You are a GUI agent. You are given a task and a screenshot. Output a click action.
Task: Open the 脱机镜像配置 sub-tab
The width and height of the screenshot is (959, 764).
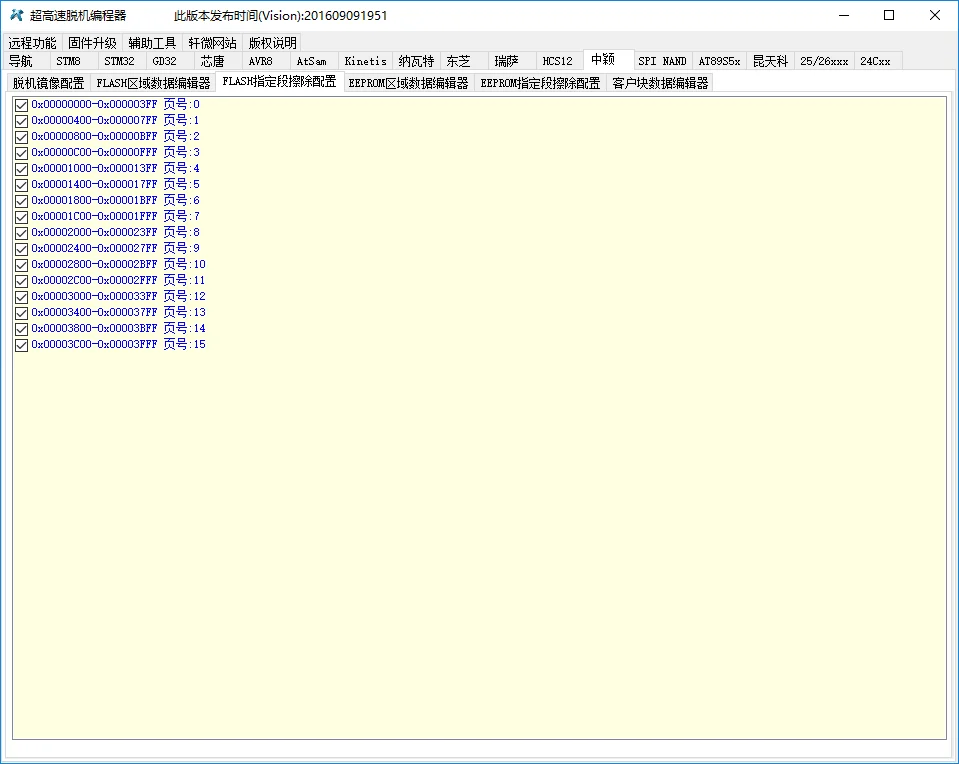(x=48, y=83)
